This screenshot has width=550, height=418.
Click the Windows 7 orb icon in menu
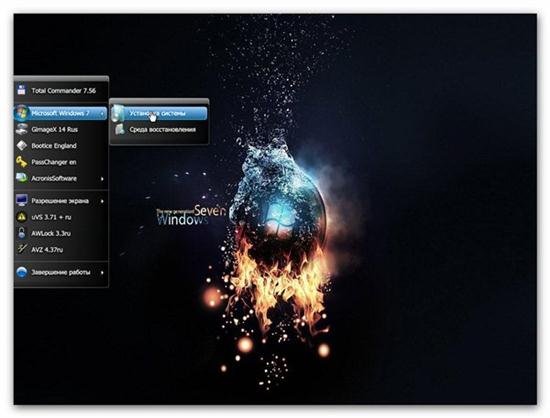21,113
